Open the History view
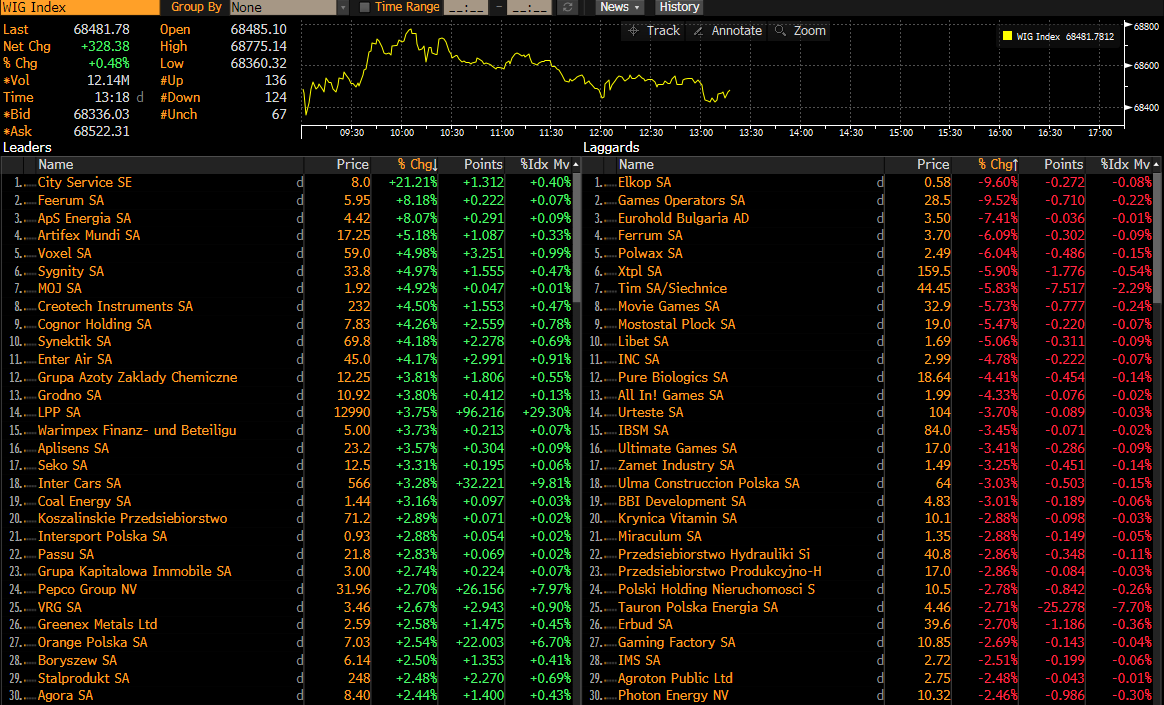The width and height of the screenshot is (1164, 705). pyautogui.click(x=680, y=7)
